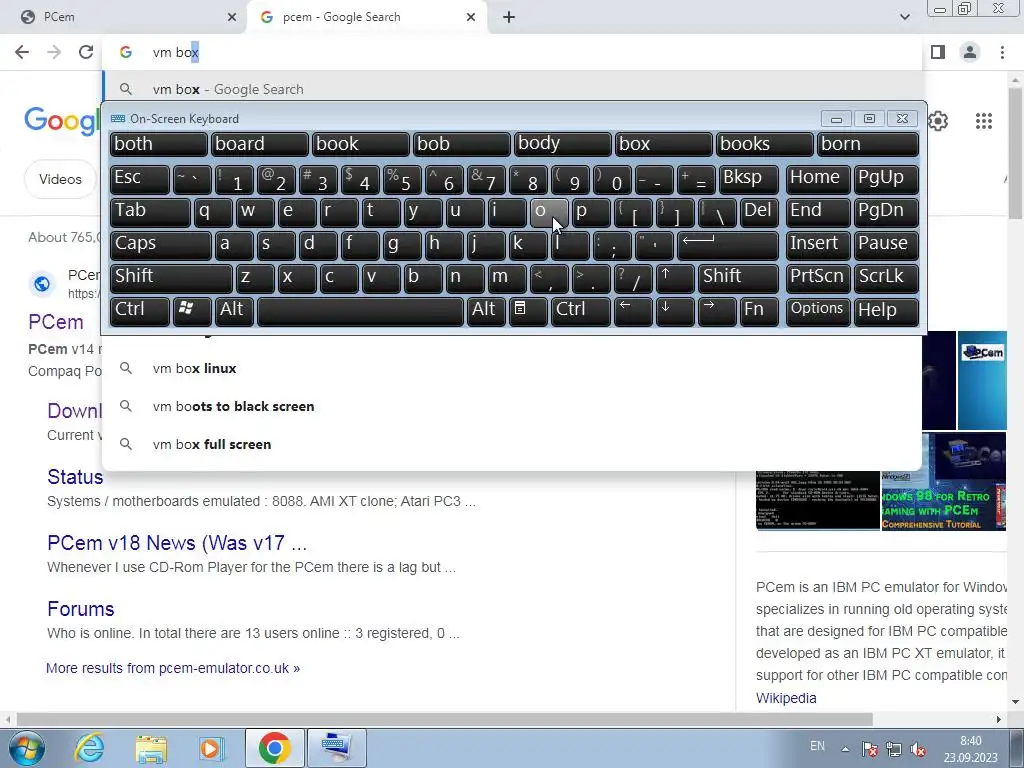Click the Bksp key

click(748, 179)
